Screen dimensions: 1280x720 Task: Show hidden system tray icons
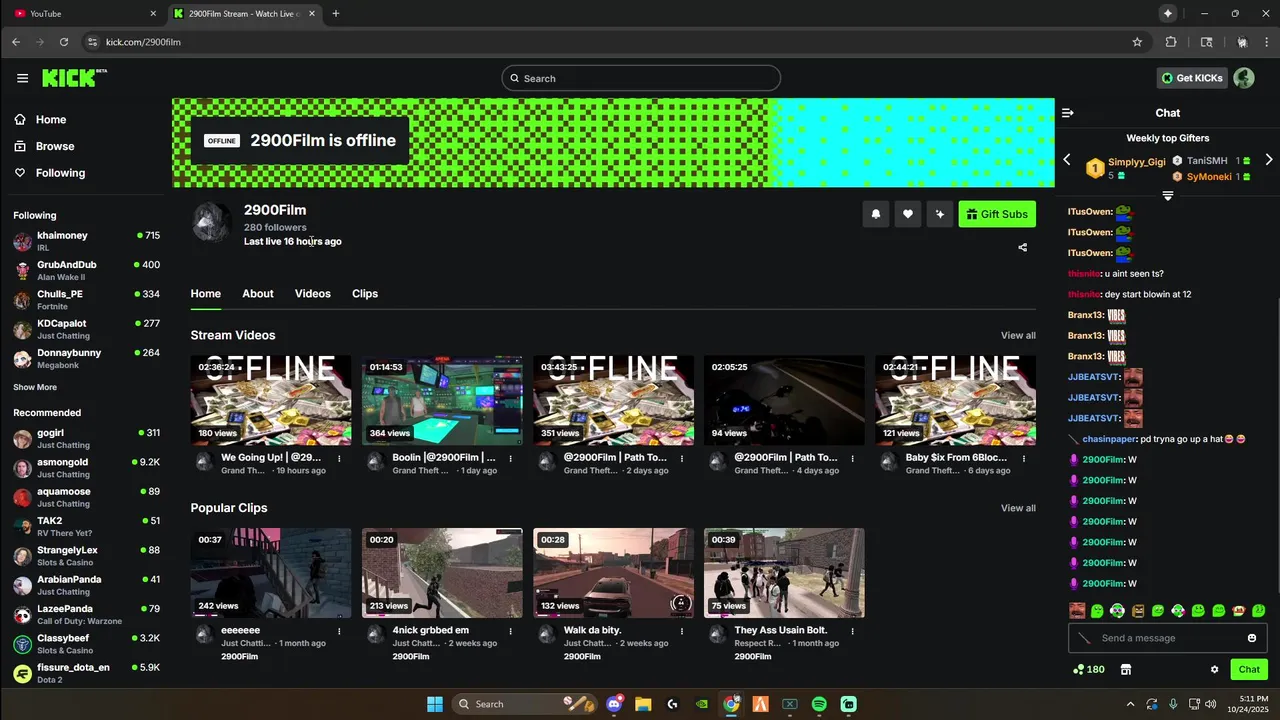coord(1131,704)
